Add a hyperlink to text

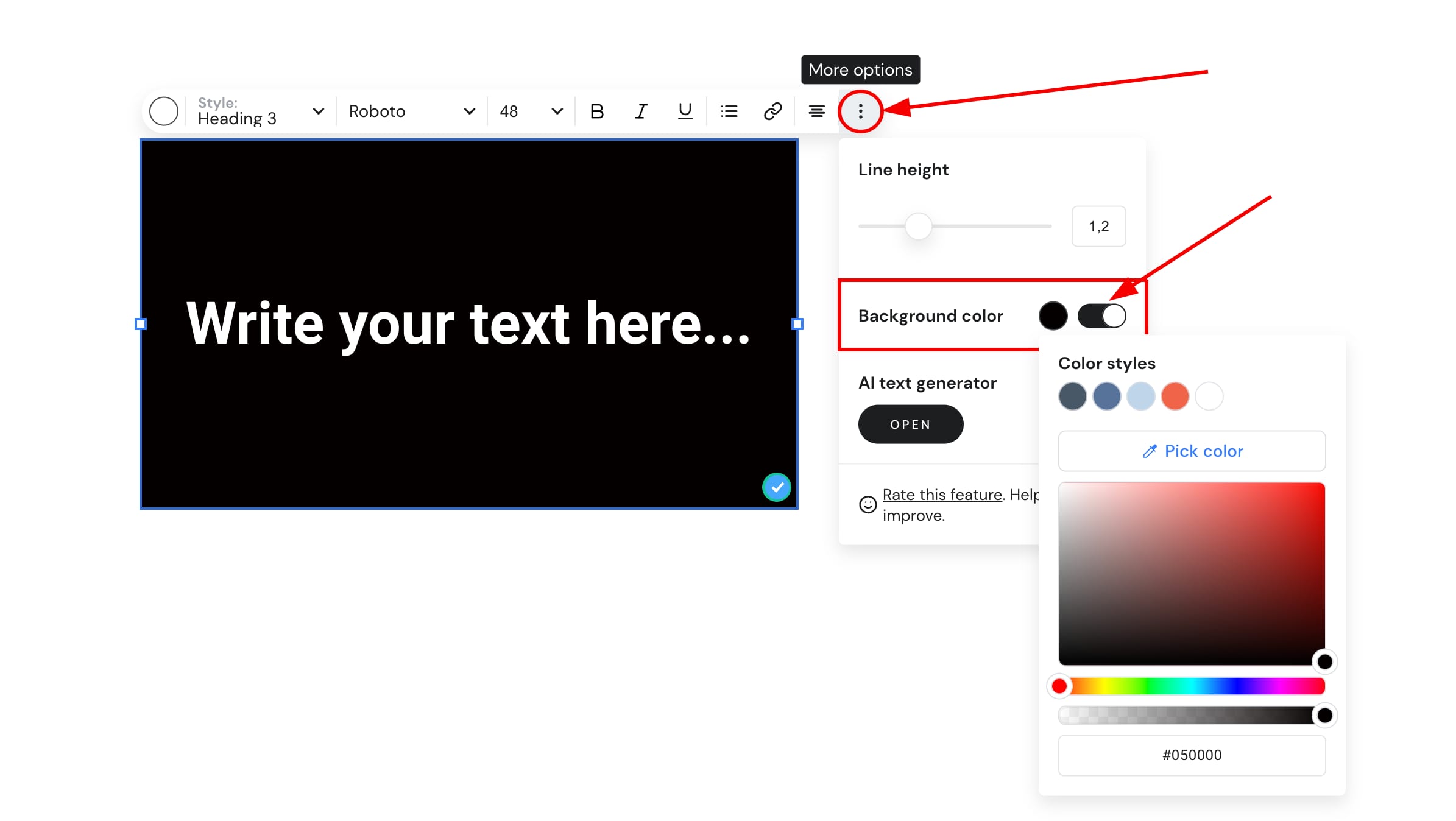pyautogui.click(x=772, y=111)
